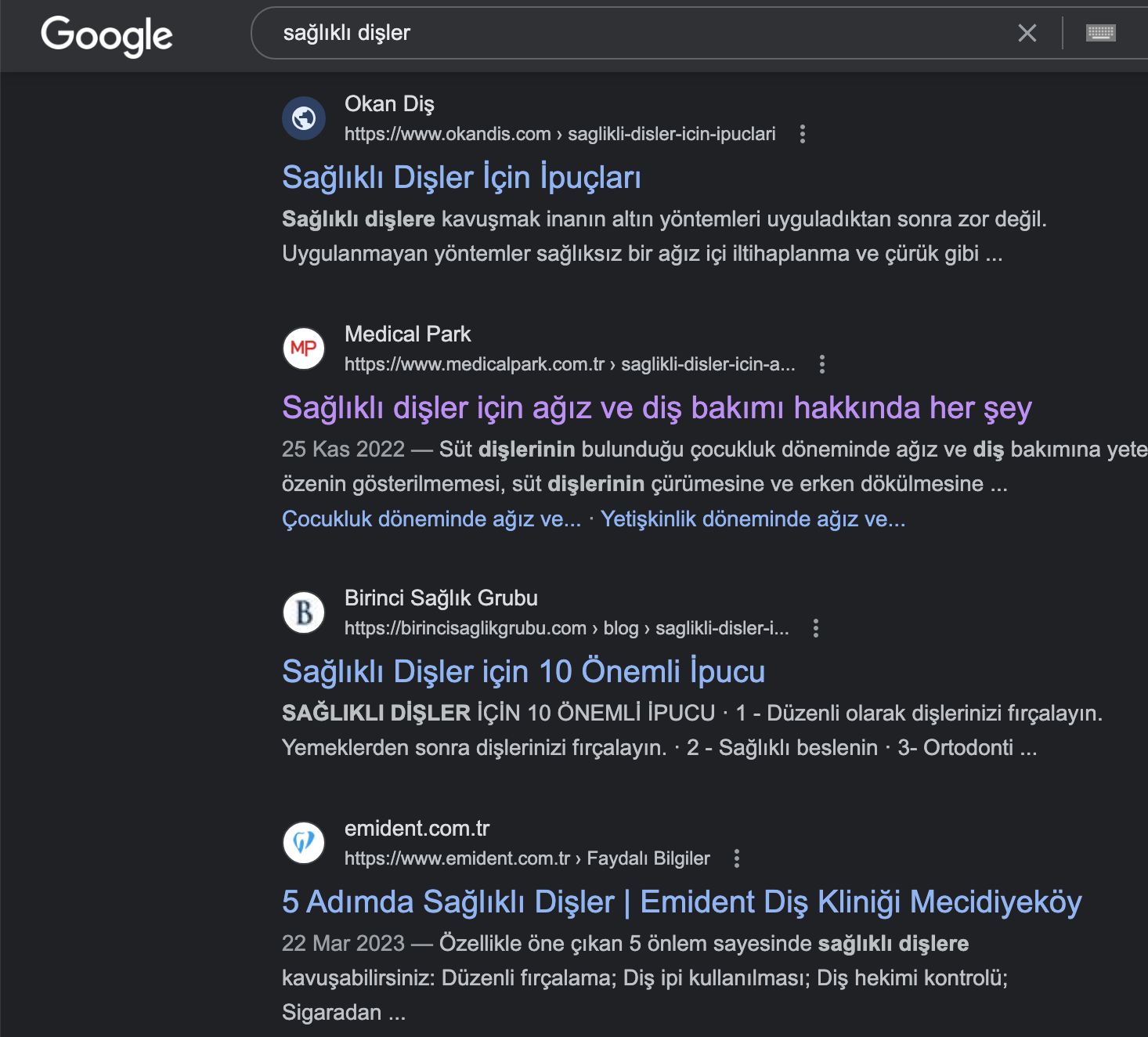Open the three-dot menu for emident.com.tr result
Screen dimensions: 1148x1037
[736, 858]
